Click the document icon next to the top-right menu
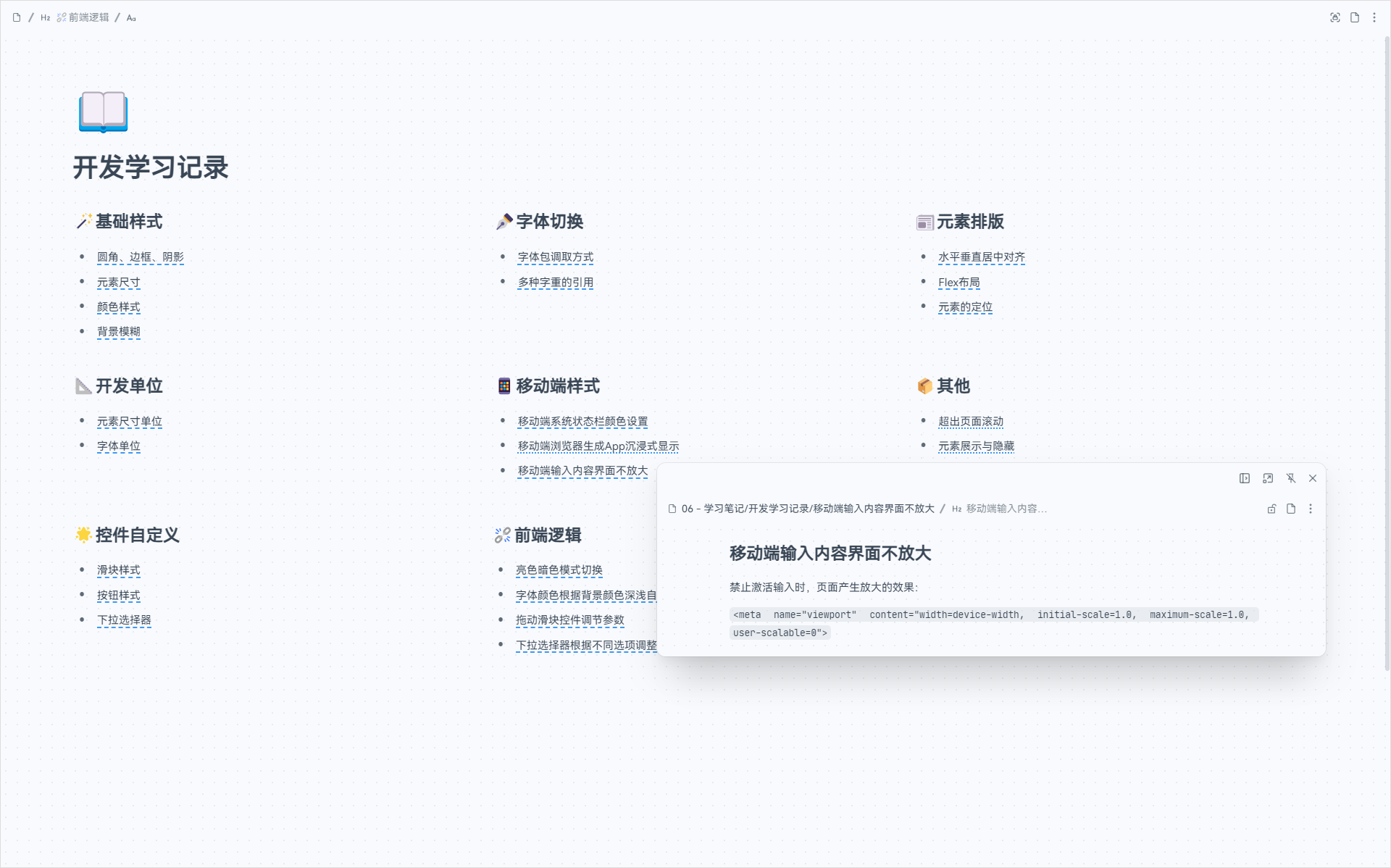The height and width of the screenshot is (868, 1391). 1354,17
